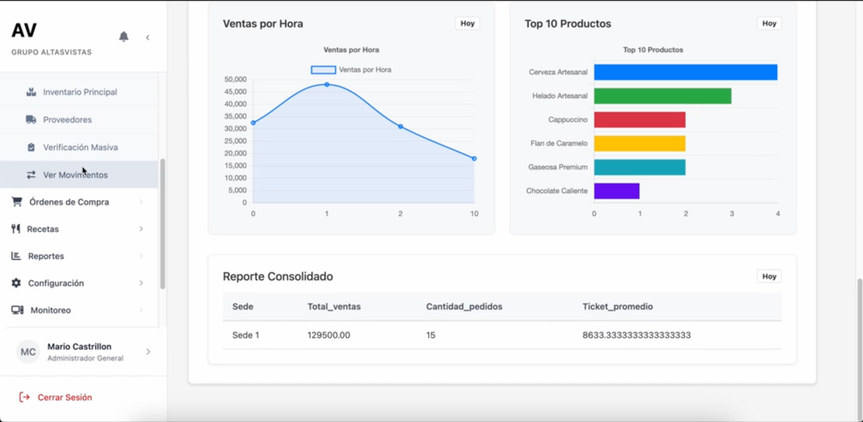The width and height of the screenshot is (863, 422).
Task: Click the sidebar vertical scrollbar
Action: (162, 224)
